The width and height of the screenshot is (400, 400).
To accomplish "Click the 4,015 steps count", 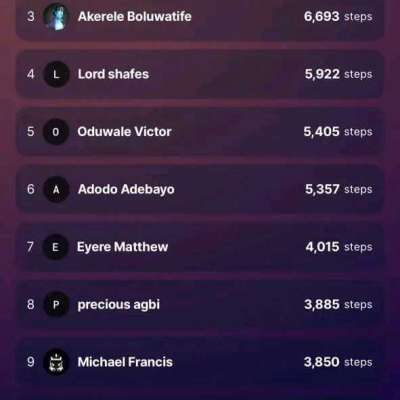I will [x=339, y=247].
